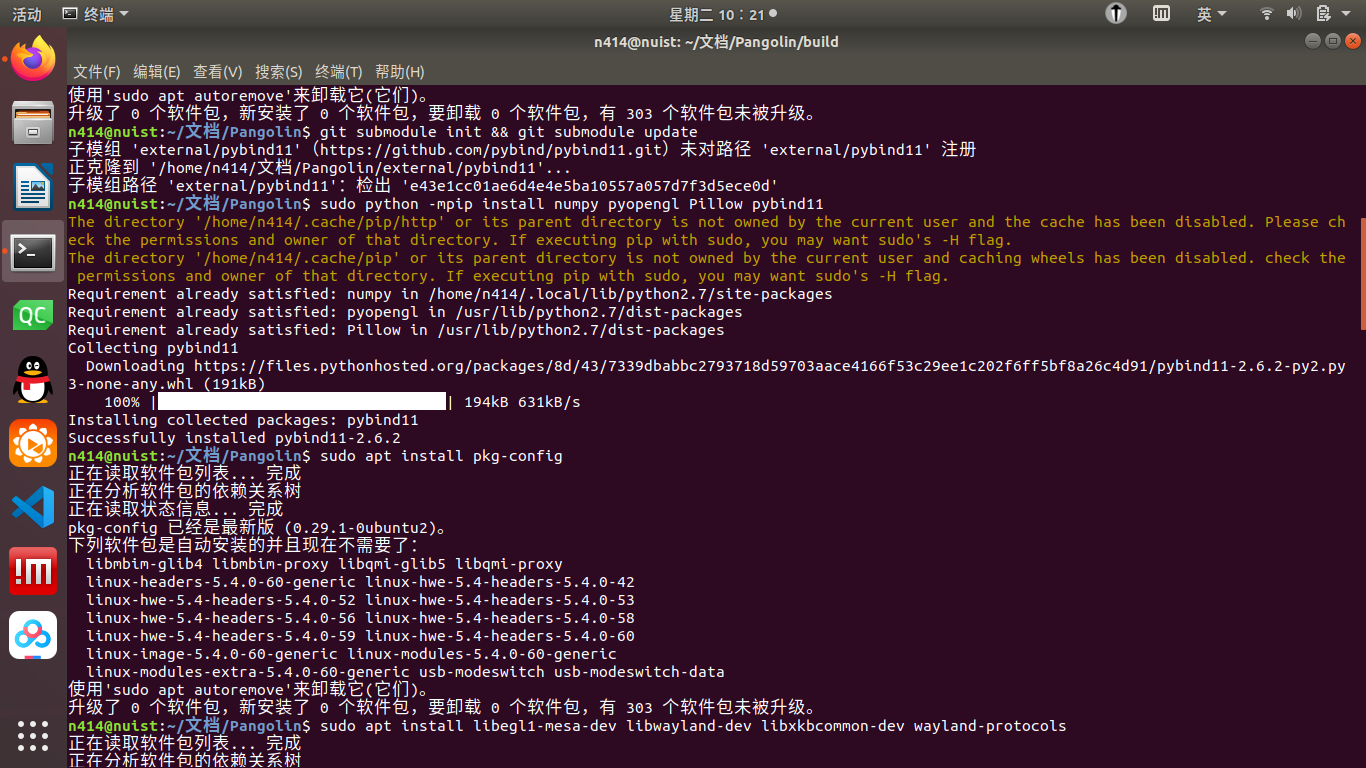Click 'linux-headers-5.4.0-60-generic' package text
This screenshot has width=1366, height=768.
coord(221,582)
